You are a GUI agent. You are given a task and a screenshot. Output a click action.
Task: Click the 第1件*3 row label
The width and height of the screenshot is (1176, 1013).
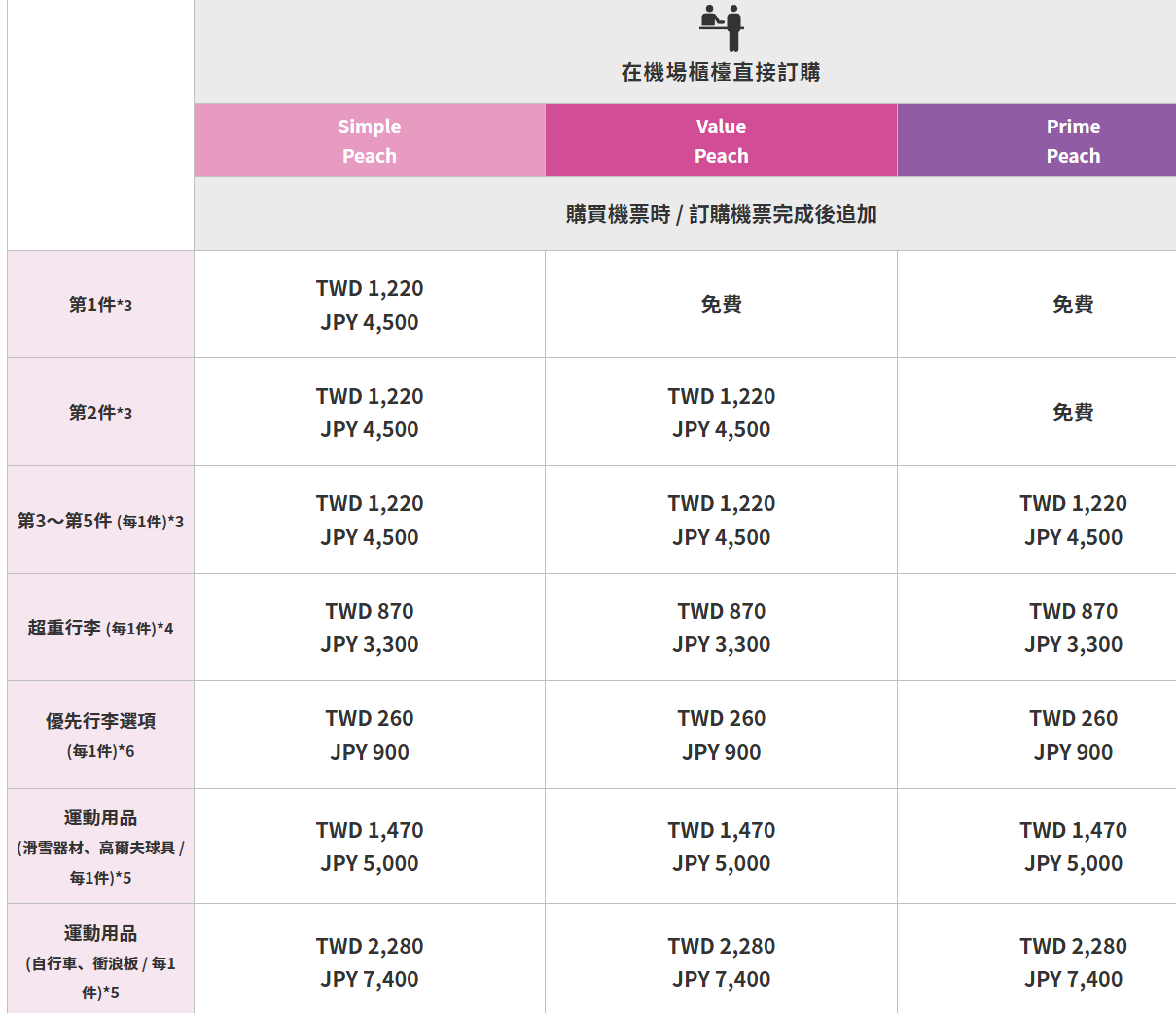tap(101, 305)
